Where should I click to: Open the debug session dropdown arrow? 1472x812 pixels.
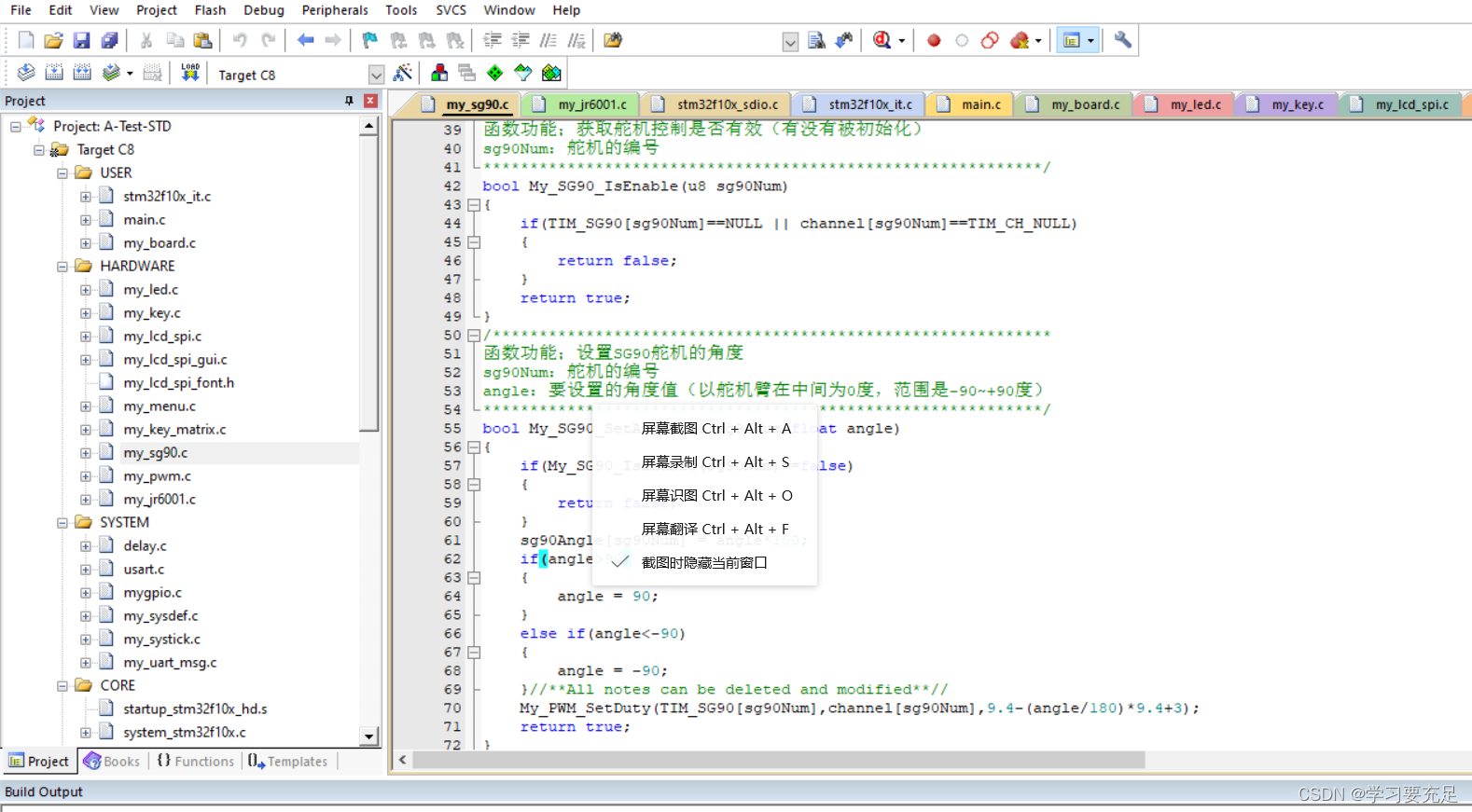point(902,41)
